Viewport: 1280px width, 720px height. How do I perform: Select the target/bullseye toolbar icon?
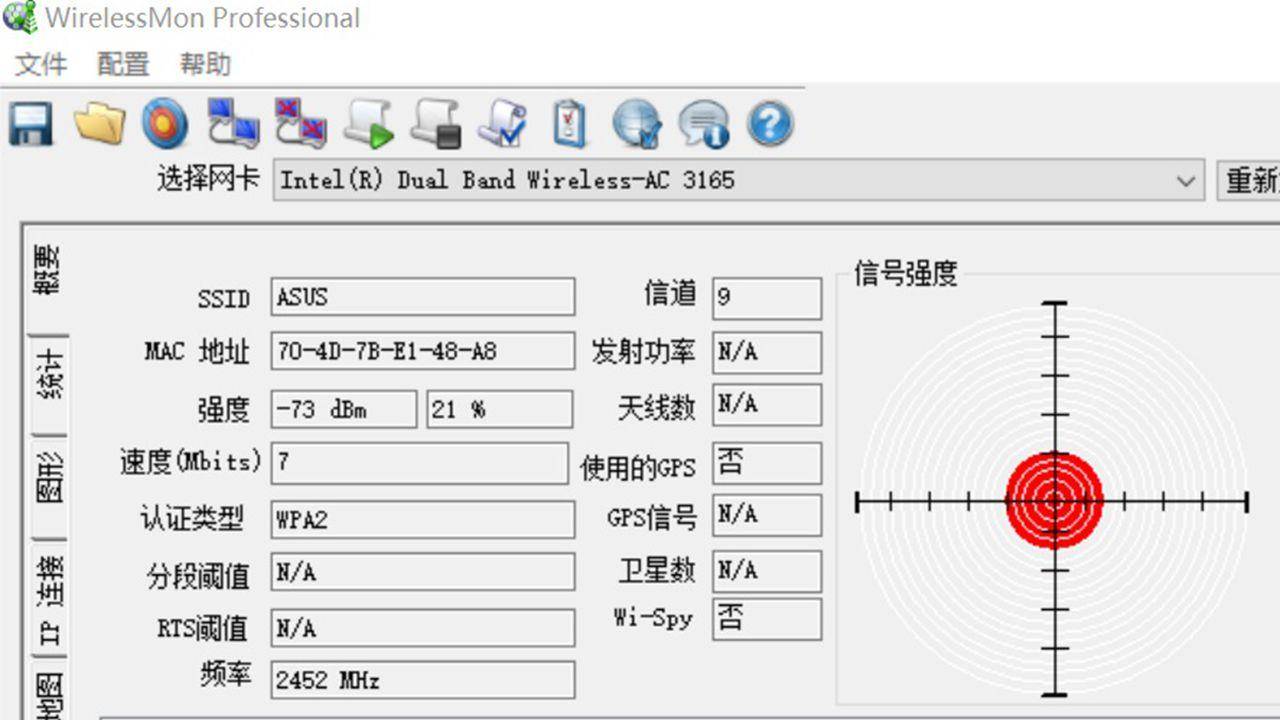pyautogui.click(x=166, y=122)
